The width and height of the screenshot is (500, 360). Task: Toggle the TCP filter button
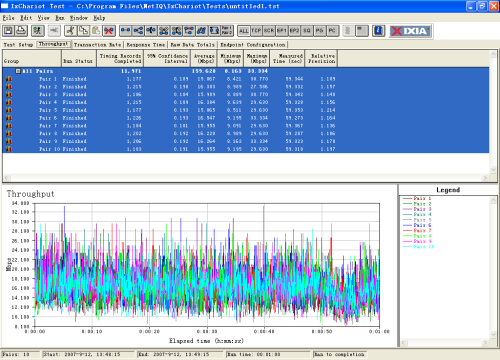pos(256,31)
